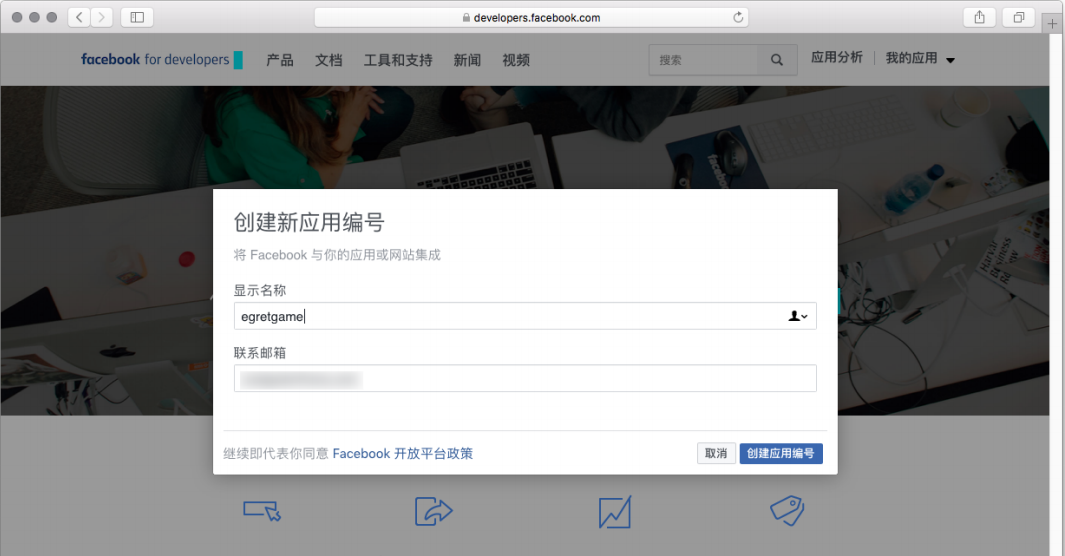Open the 新闻 menu item
The width and height of the screenshot is (1065, 556).
(467, 60)
